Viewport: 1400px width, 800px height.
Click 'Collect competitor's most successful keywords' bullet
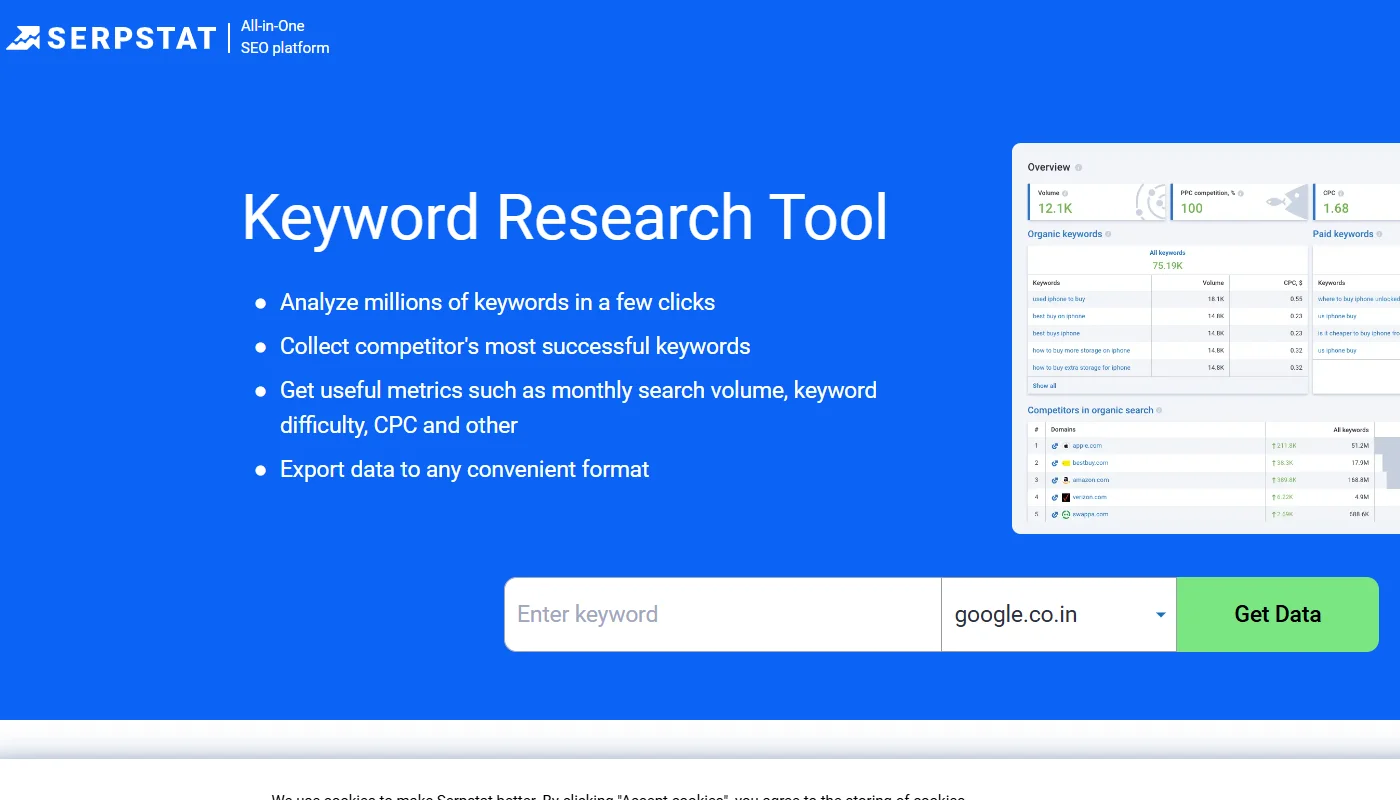click(515, 346)
